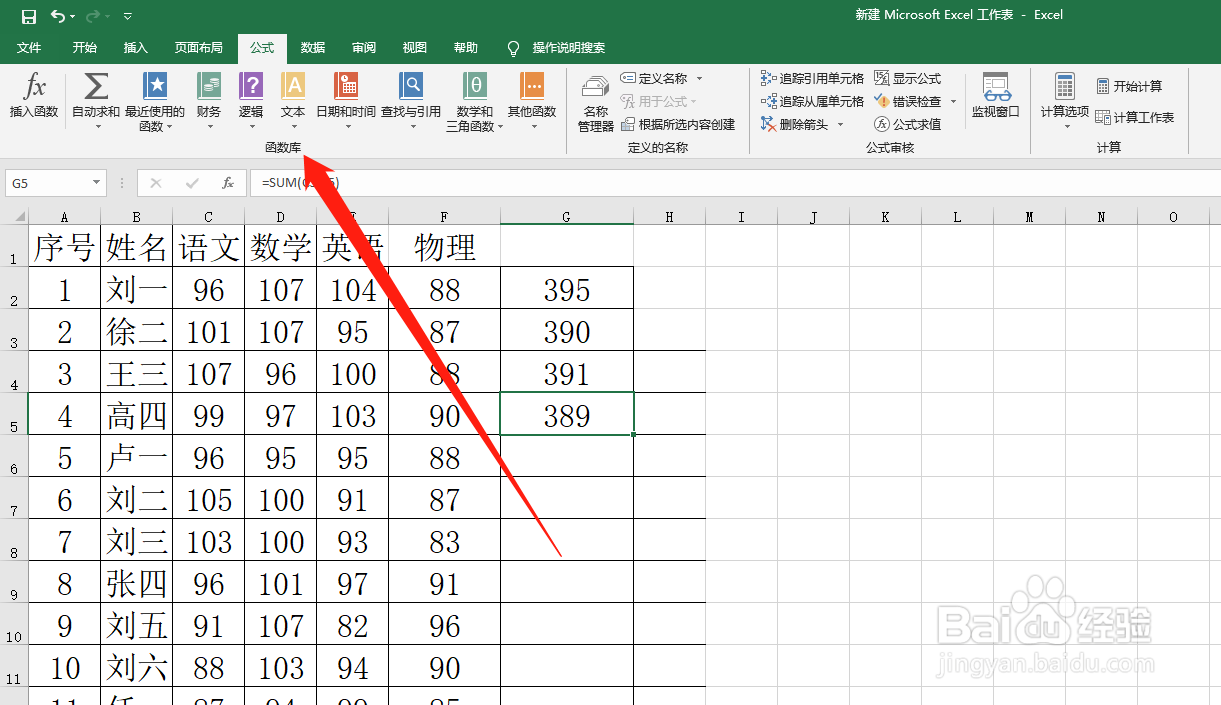The height and width of the screenshot is (705, 1221).
Task: Click the 计算工作表 button
Action: tap(1135, 117)
